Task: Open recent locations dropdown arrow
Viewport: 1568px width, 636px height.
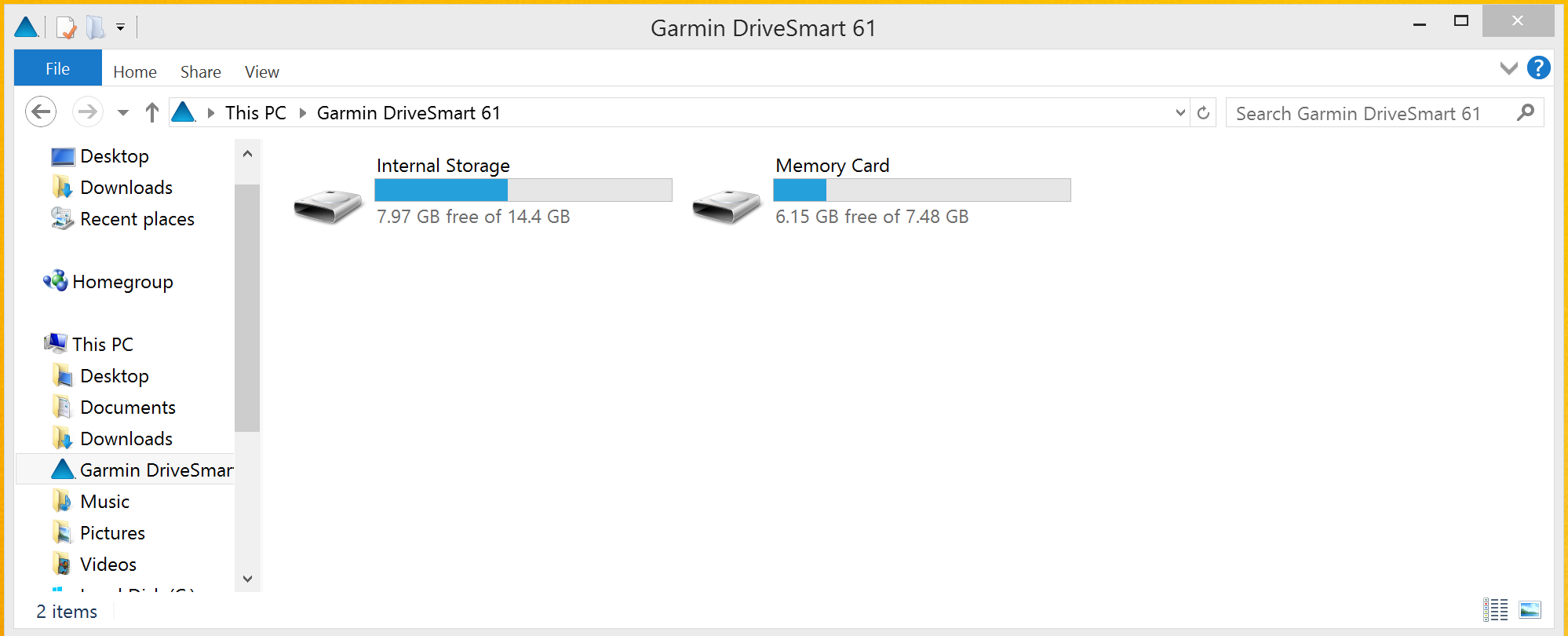Action: click(122, 113)
